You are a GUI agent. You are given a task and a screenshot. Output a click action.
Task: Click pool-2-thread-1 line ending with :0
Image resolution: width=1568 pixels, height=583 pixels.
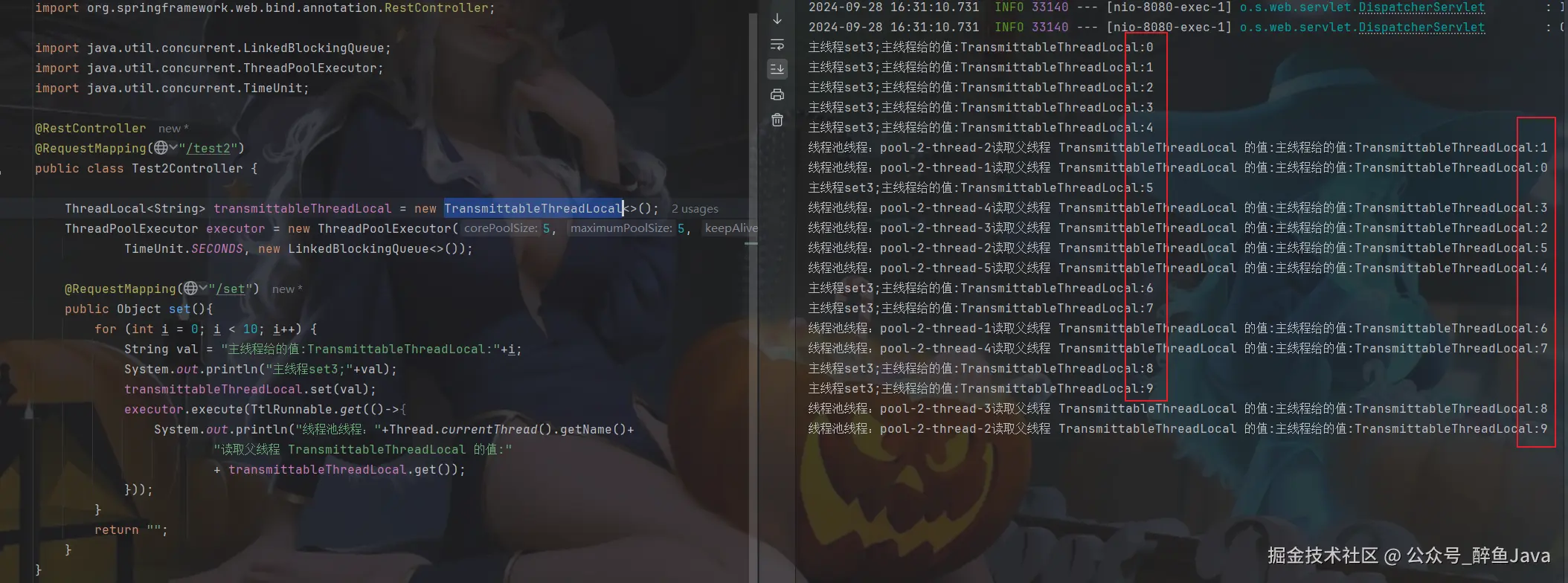pos(1178,167)
